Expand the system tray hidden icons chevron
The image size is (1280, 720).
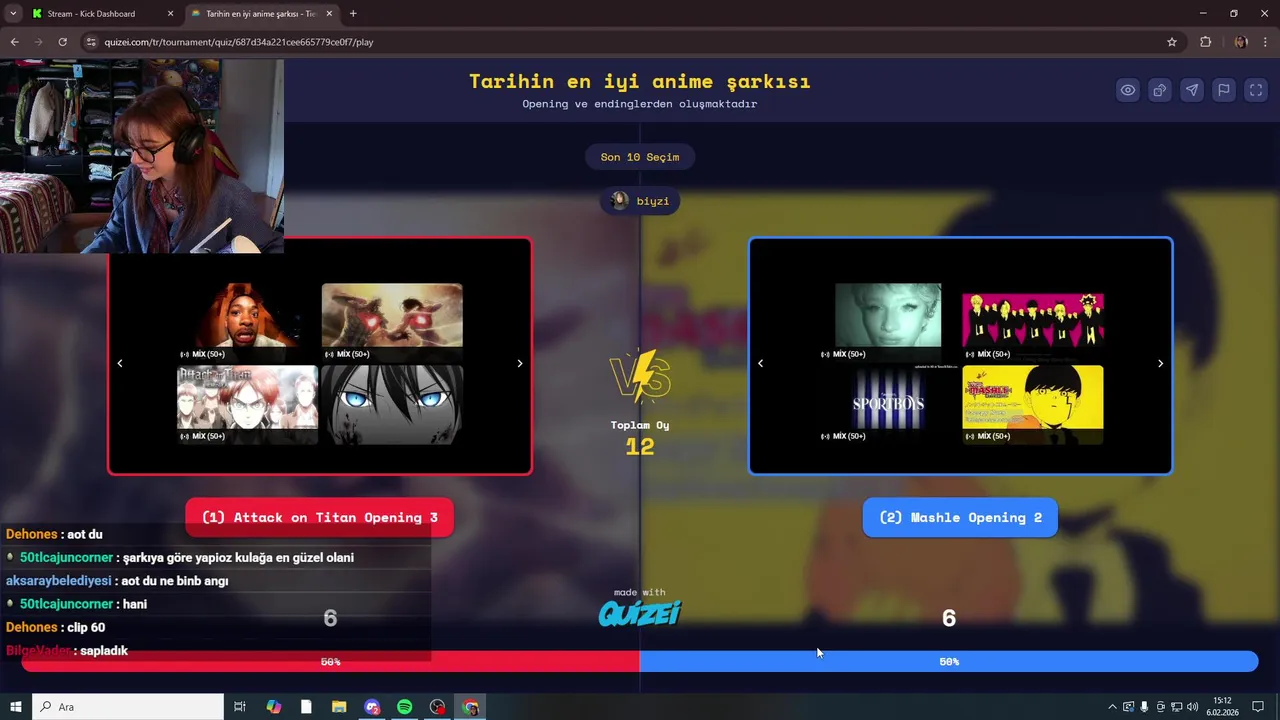tap(1112, 707)
